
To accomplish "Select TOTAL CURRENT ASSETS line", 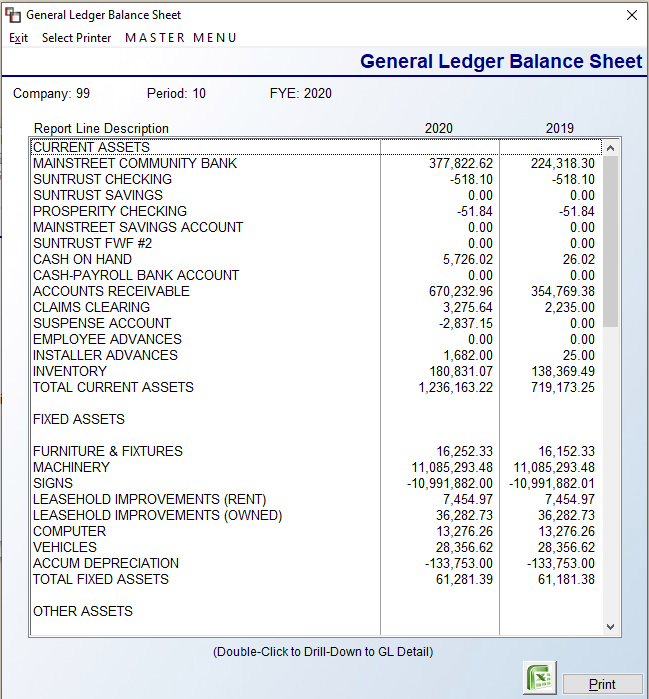I will [316, 387].
